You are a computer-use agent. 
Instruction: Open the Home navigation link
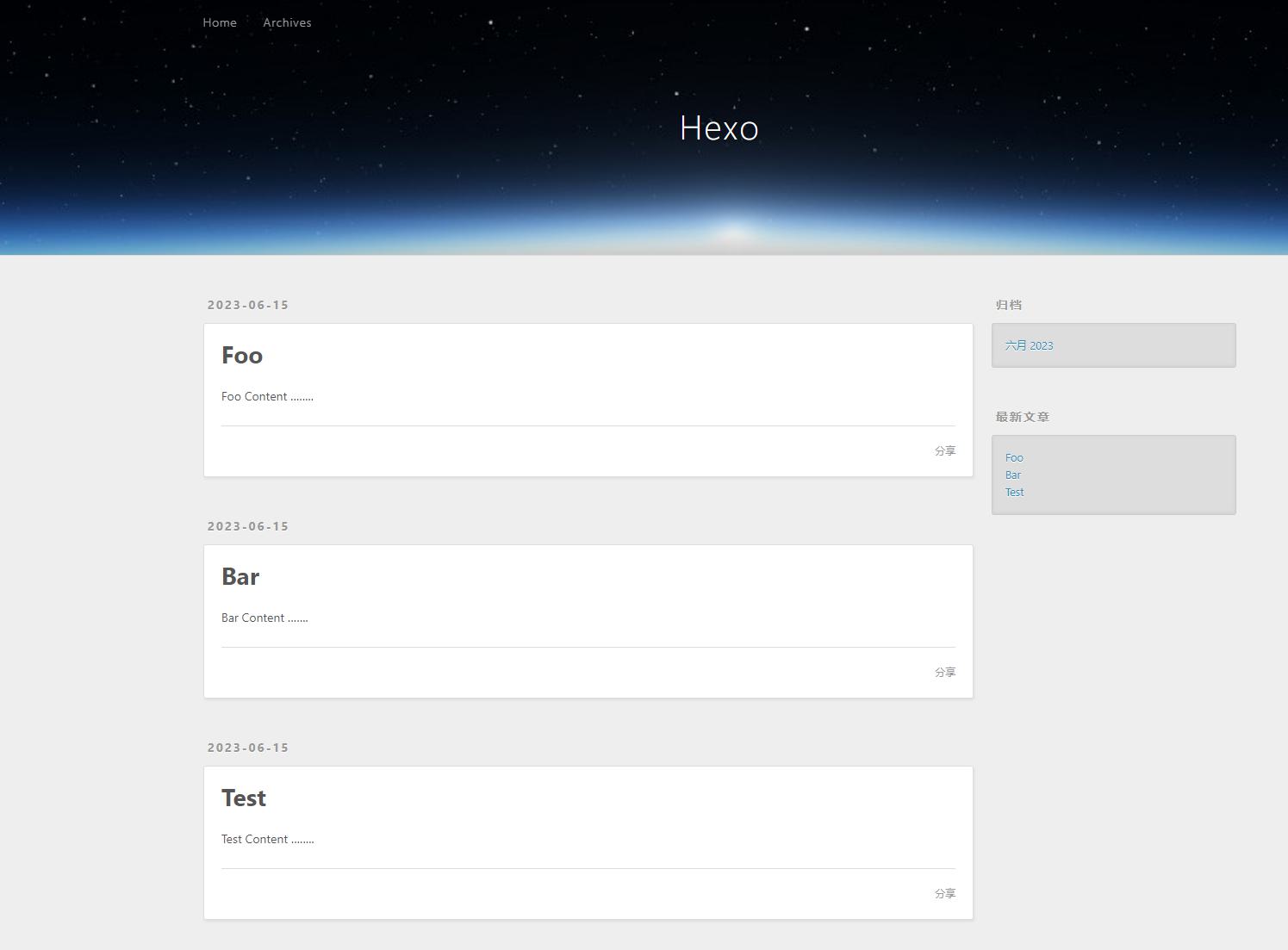pyautogui.click(x=220, y=22)
